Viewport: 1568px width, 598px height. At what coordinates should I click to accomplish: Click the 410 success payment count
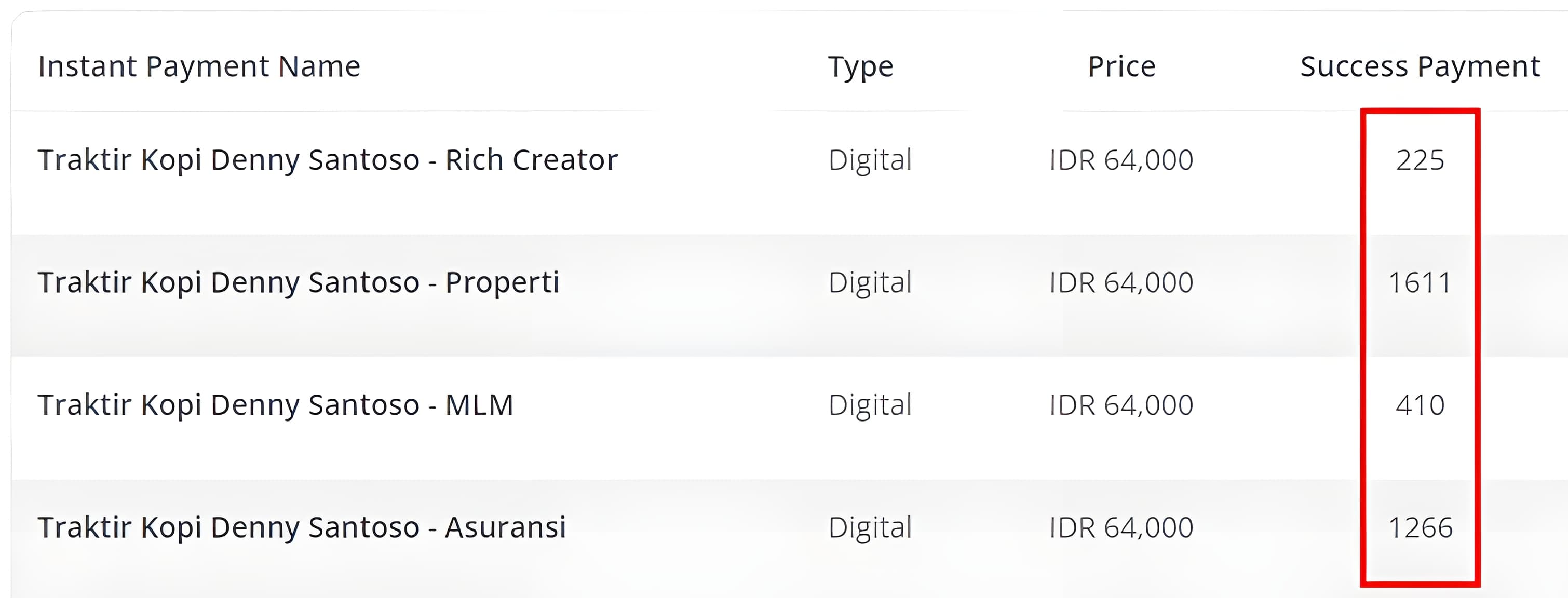click(1420, 405)
